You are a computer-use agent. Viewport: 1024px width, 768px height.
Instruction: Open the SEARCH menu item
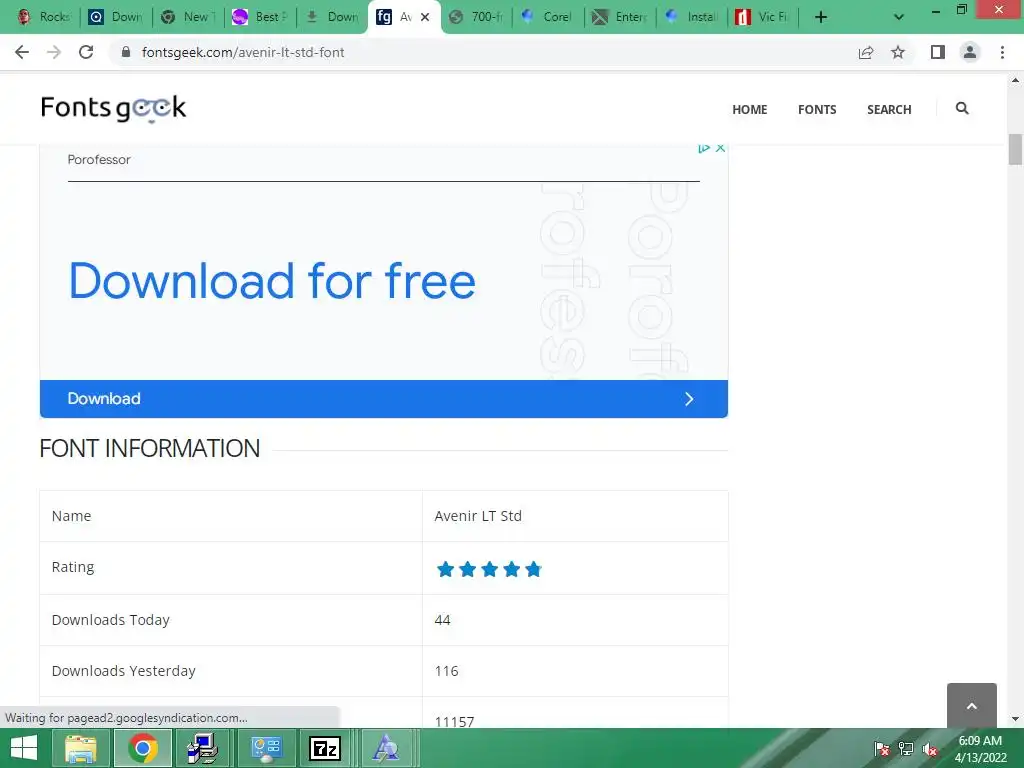[889, 110]
